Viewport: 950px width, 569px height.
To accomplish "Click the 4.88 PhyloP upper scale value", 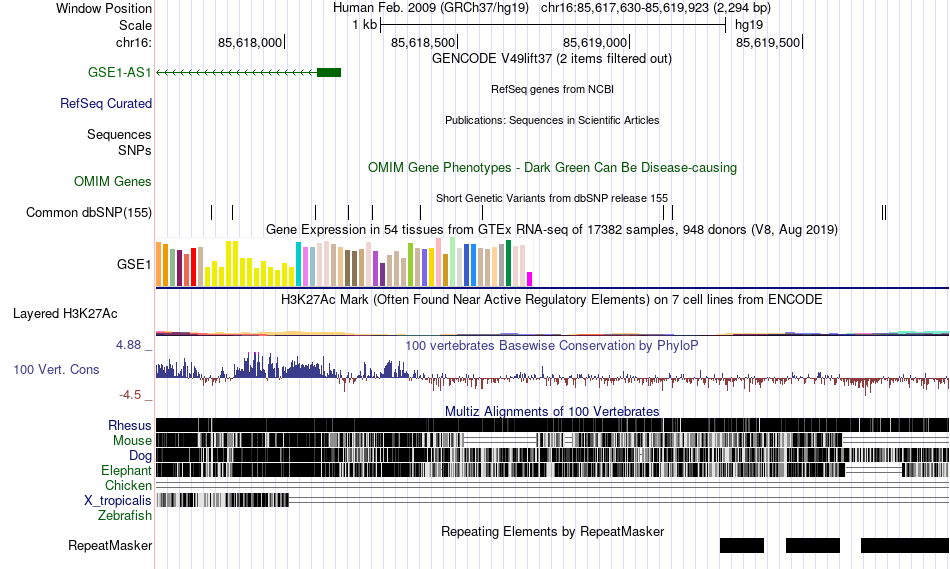I will click(128, 345).
